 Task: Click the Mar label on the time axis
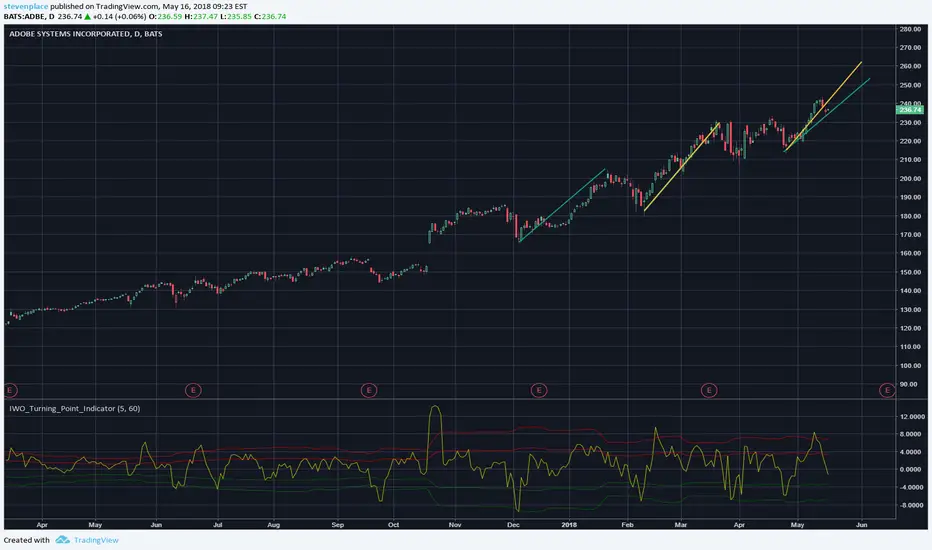[681, 525]
